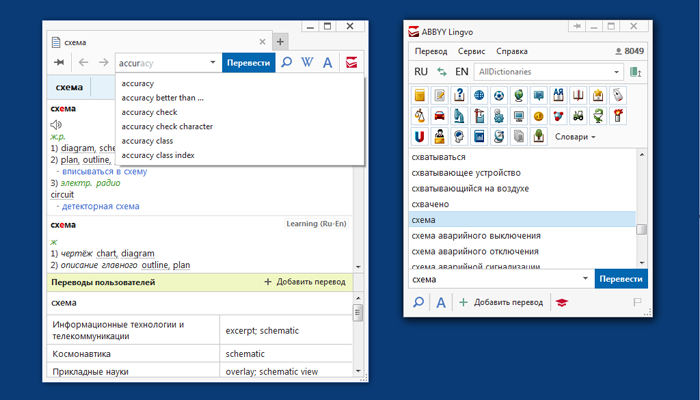The image size is (700, 400).
Task: Click Перевести button in main Lingvo window
Action: 620,278
